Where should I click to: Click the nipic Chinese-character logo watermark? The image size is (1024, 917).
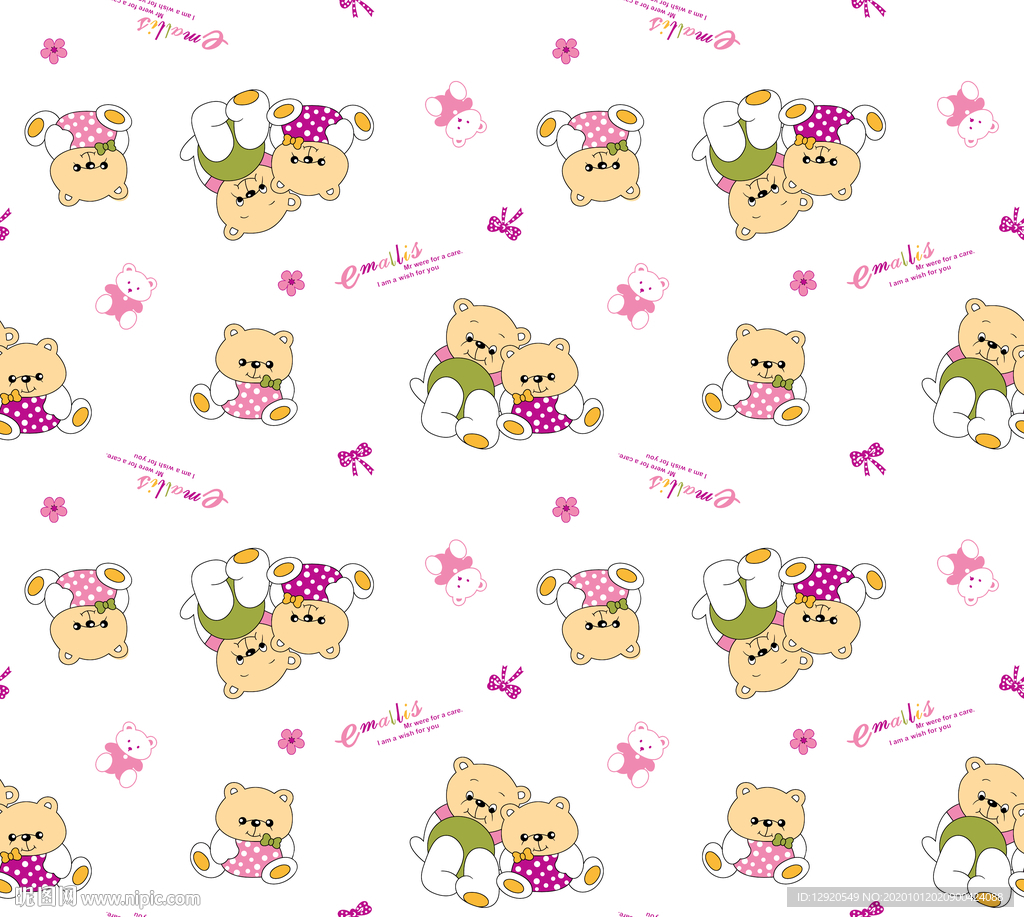[46, 897]
